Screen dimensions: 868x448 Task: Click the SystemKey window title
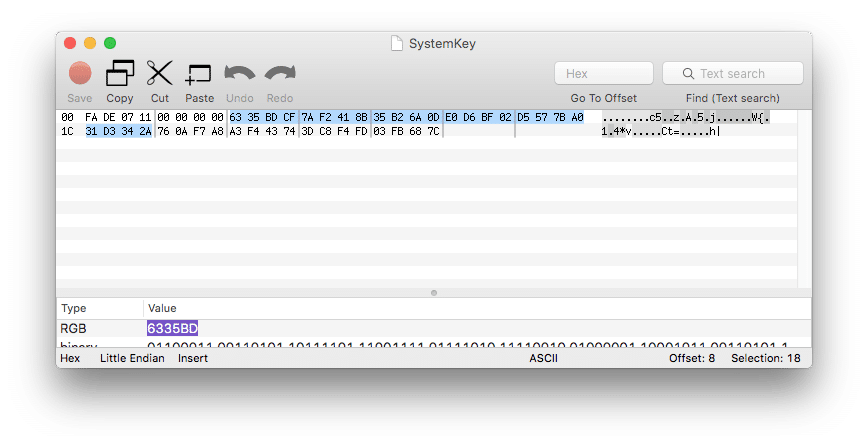pos(442,43)
